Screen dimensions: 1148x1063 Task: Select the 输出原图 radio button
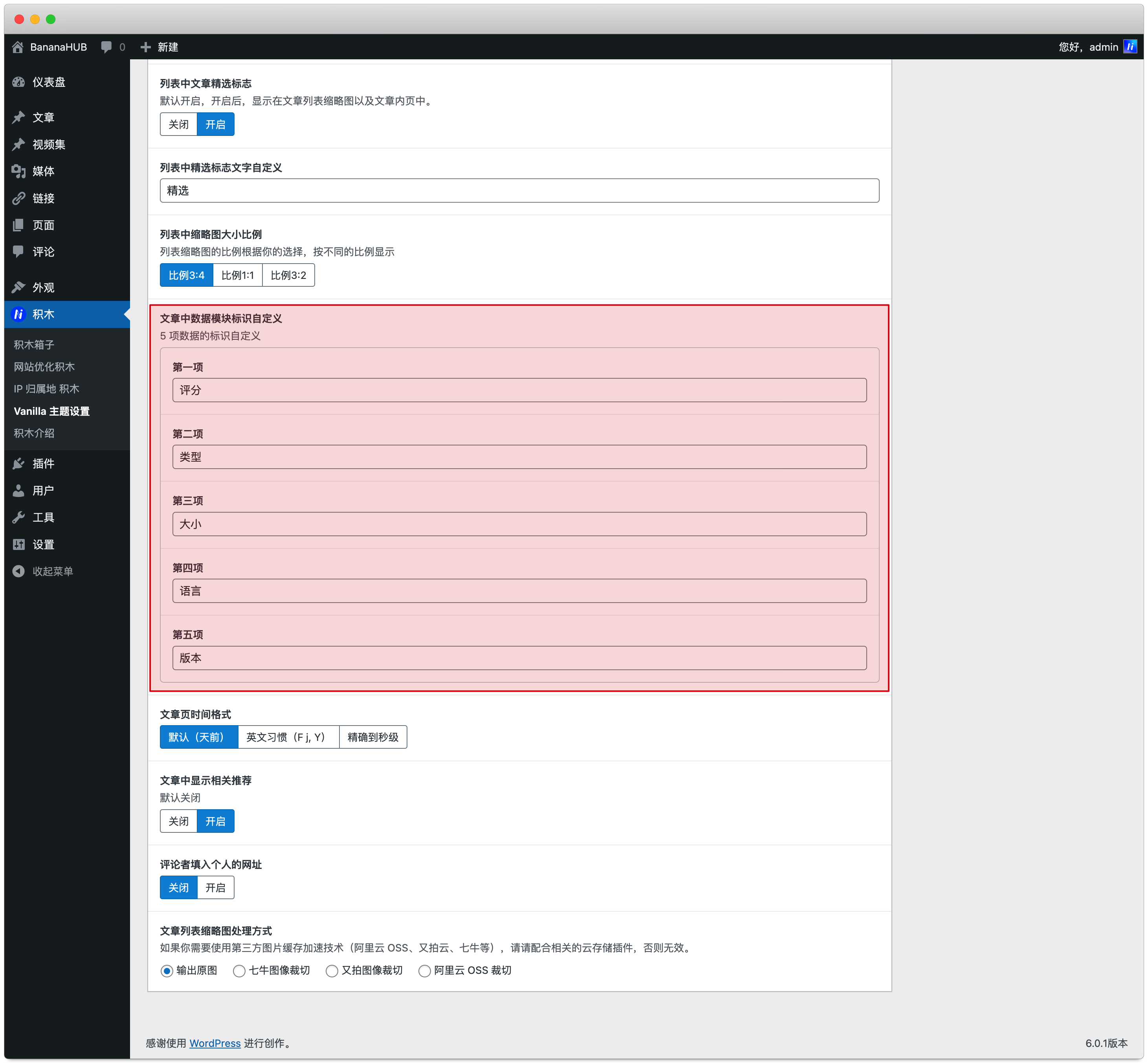click(167, 971)
